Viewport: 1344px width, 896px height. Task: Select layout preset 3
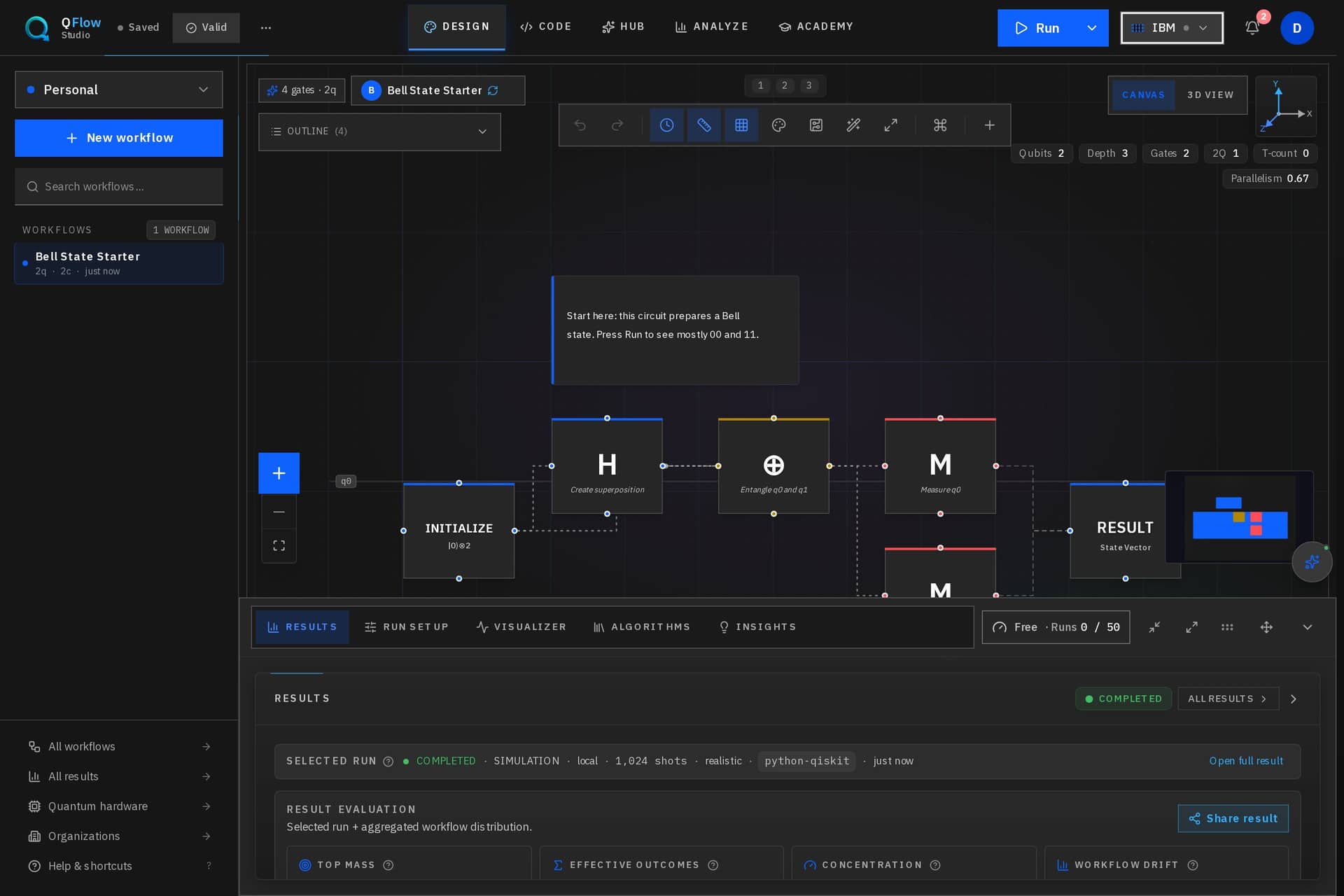(x=808, y=85)
